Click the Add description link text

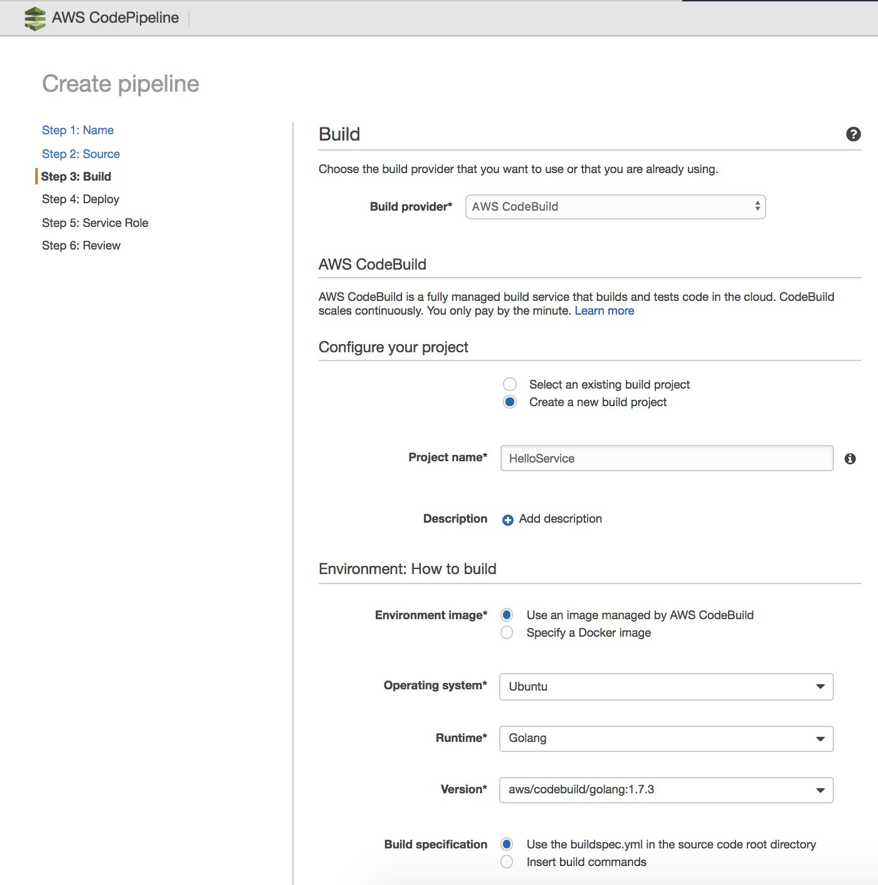tap(560, 519)
